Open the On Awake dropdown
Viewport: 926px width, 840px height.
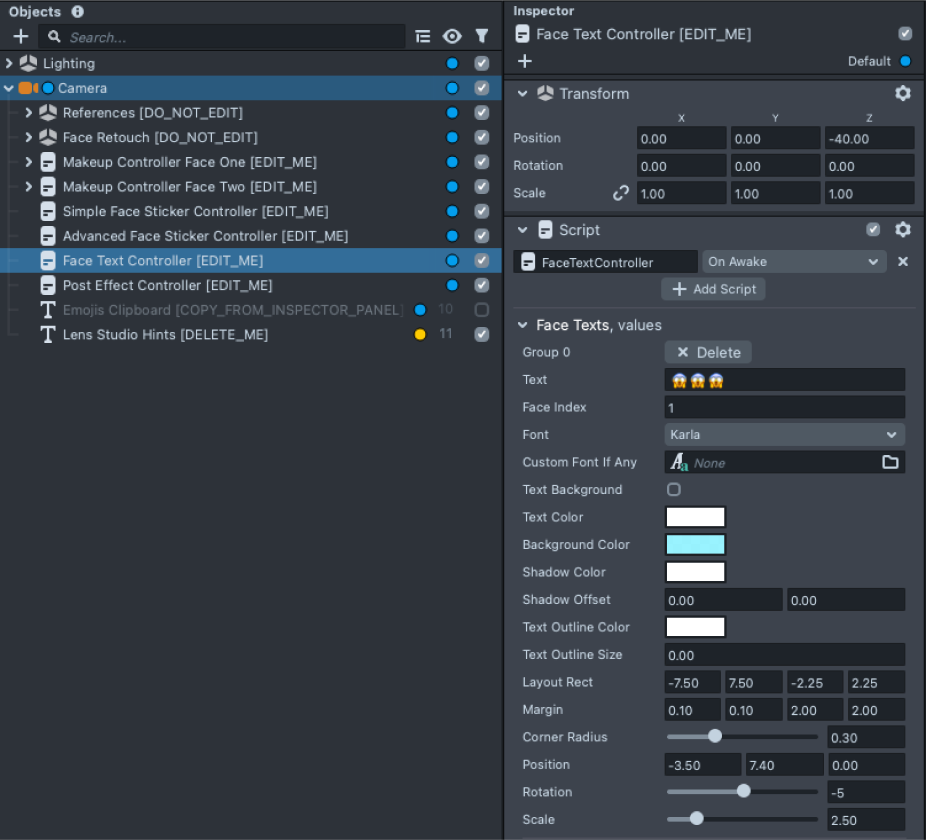pos(793,261)
